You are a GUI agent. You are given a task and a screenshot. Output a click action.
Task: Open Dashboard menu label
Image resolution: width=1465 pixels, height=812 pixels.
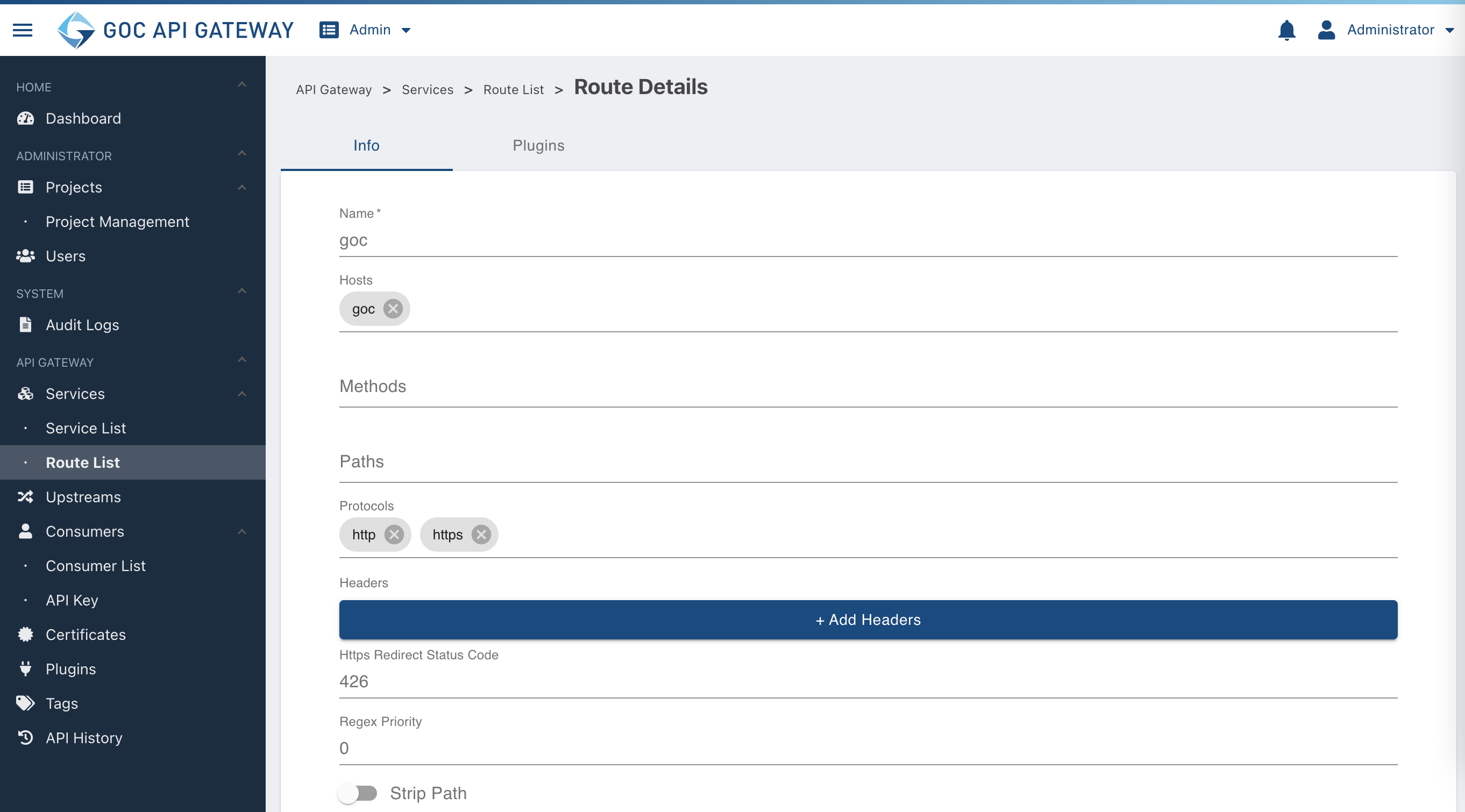83,118
